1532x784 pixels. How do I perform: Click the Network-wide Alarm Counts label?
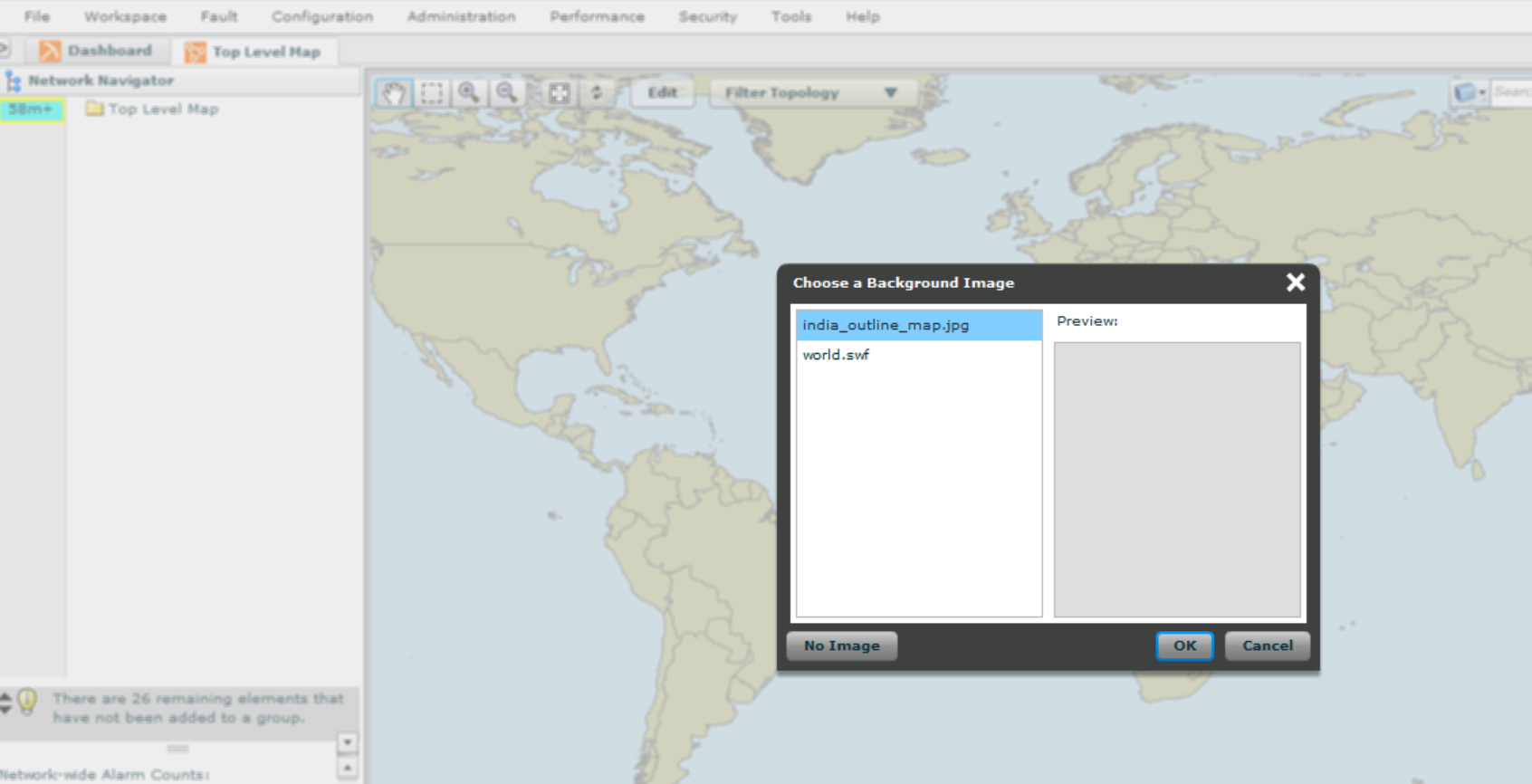point(104,775)
